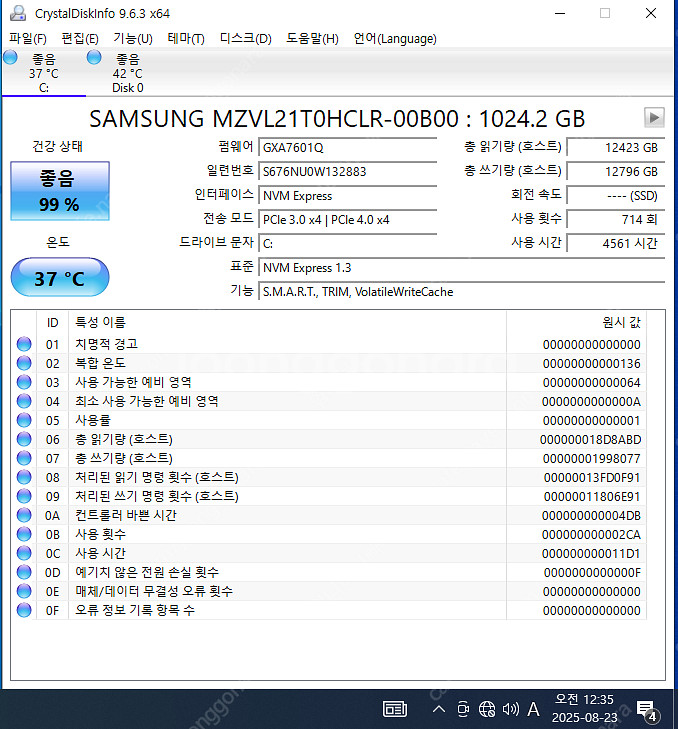The height and width of the screenshot is (729, 678).
Task: Click status orb of attribute 01 치명적 경고
Action: 24,344
